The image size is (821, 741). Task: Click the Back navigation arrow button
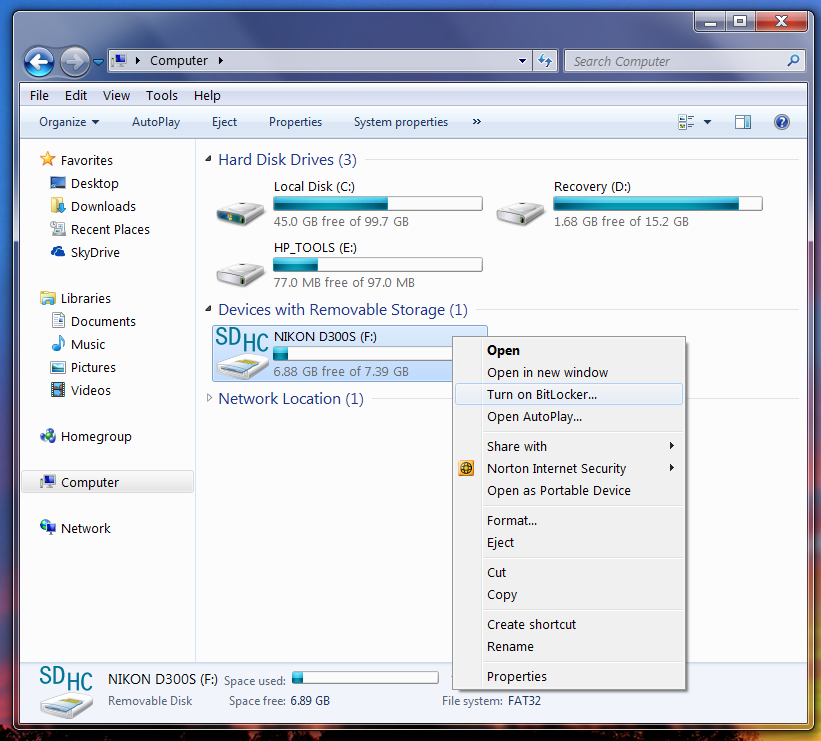coord(39,62)
